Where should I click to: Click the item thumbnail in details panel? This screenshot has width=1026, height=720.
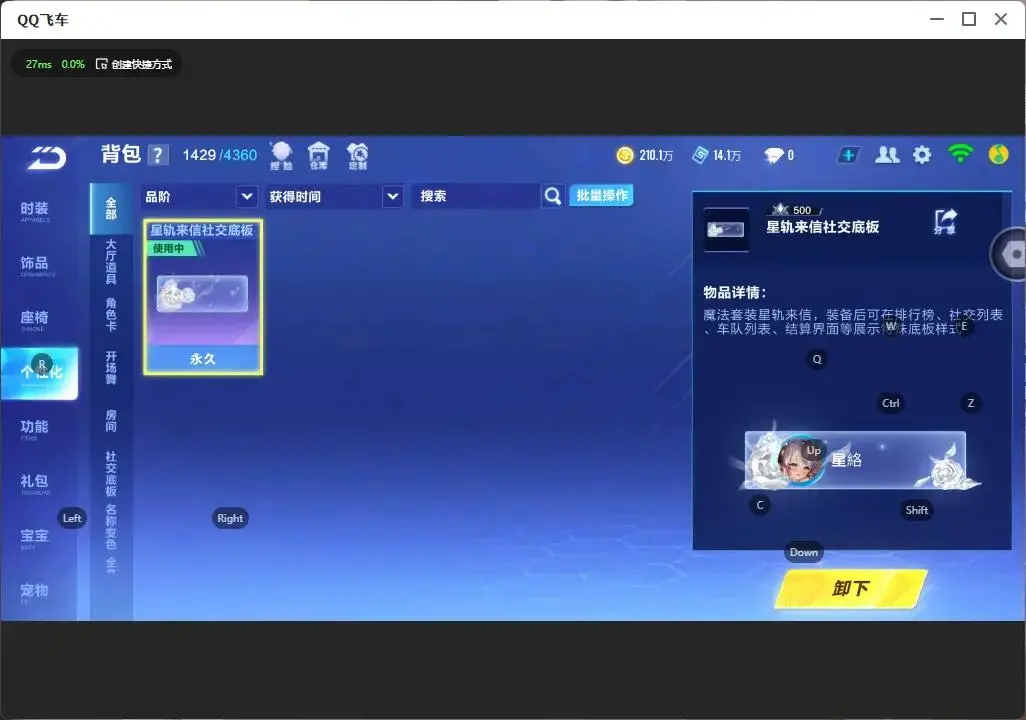[x=726, y=229]
